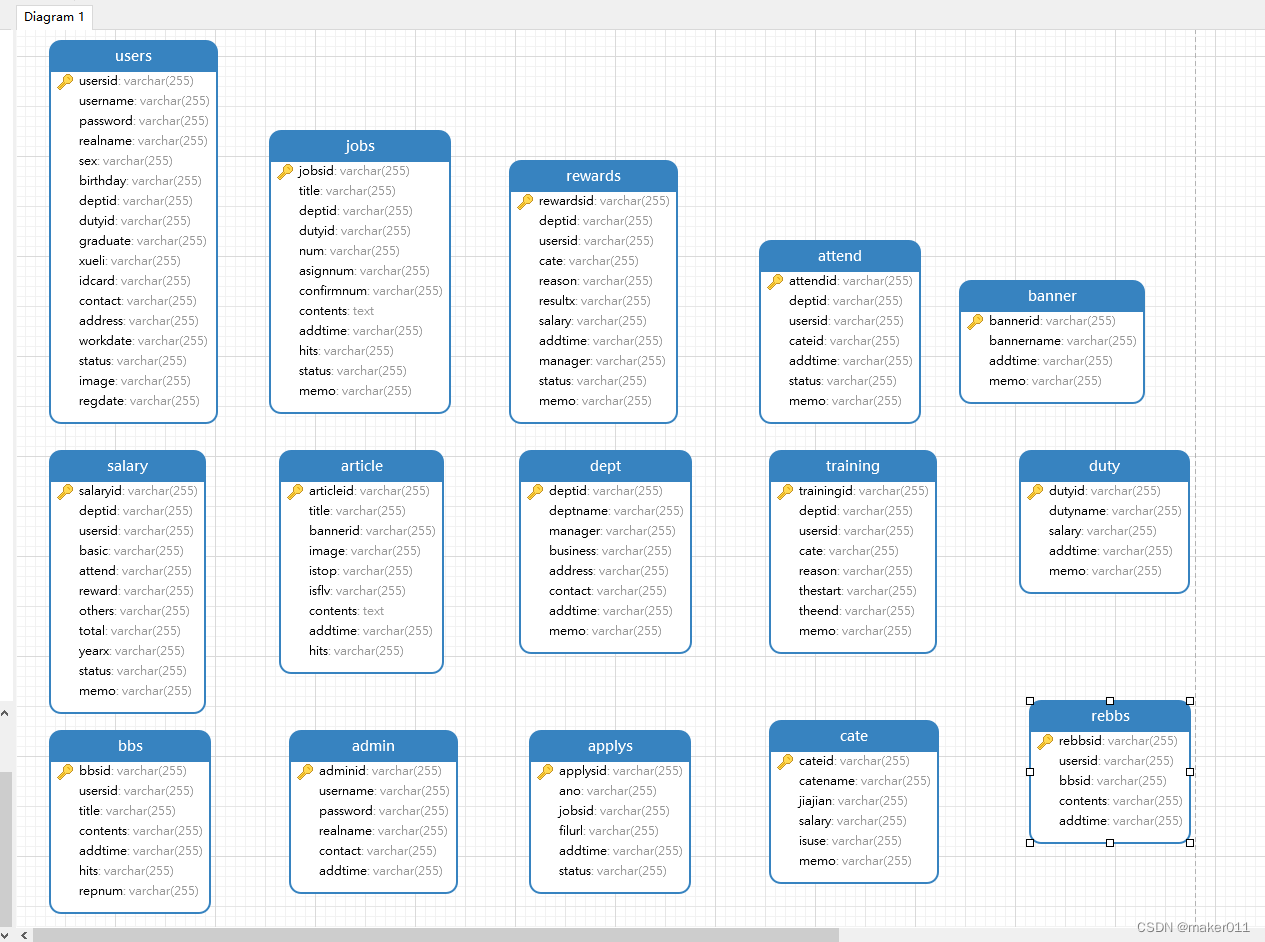Click the vertical scrollbar thumb

6,849
